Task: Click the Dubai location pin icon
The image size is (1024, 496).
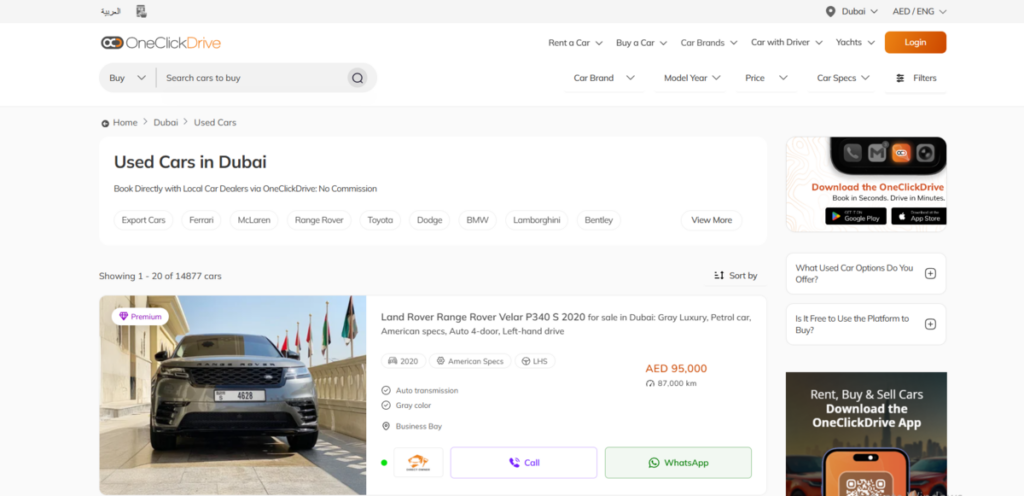Action: pyautogui.click(x=831, y=11)
